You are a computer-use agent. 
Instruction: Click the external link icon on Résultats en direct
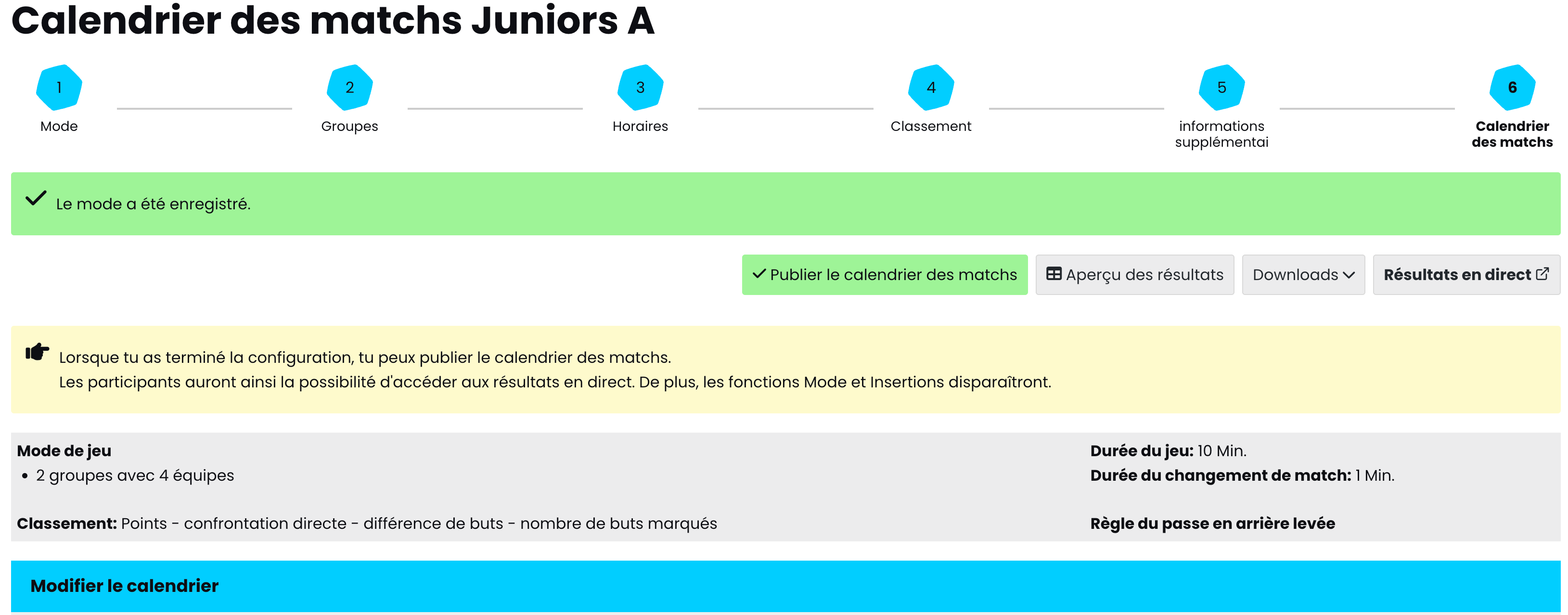1542,274
